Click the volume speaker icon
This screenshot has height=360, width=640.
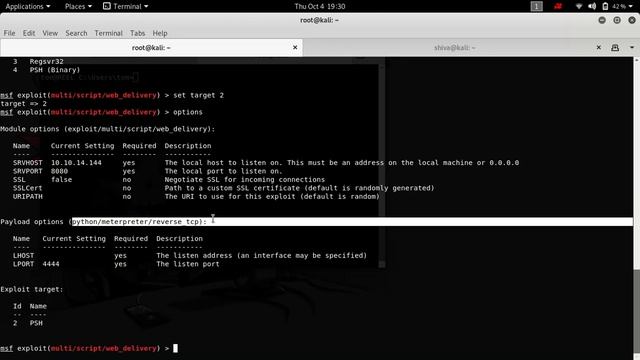(592, 6)
